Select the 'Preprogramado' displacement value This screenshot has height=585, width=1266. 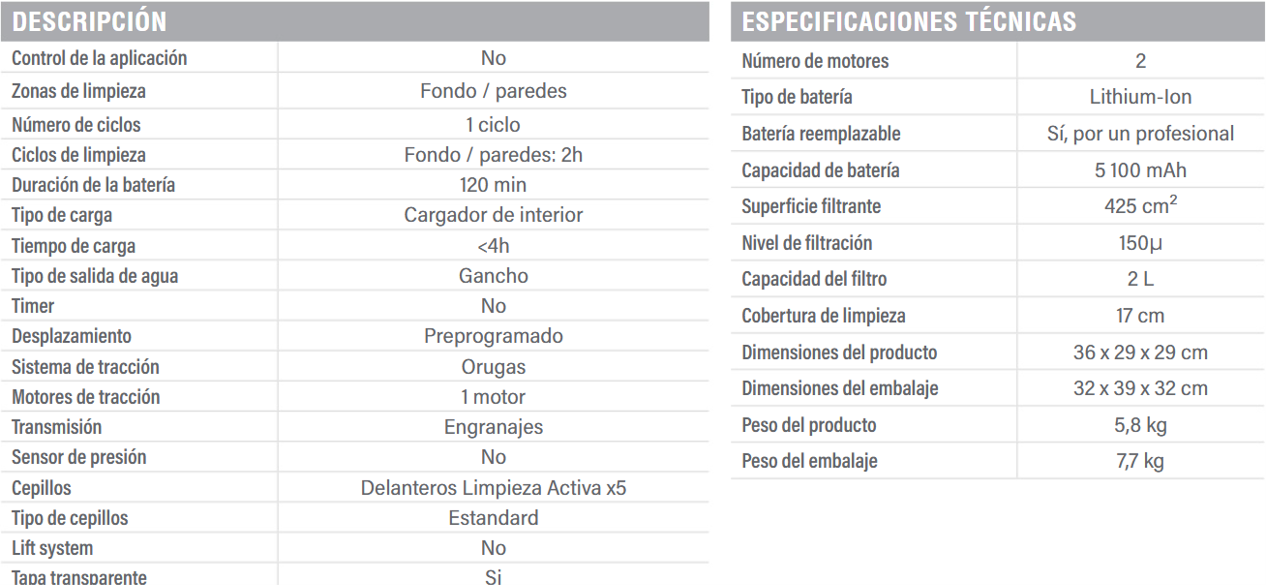tap(493, 336)
